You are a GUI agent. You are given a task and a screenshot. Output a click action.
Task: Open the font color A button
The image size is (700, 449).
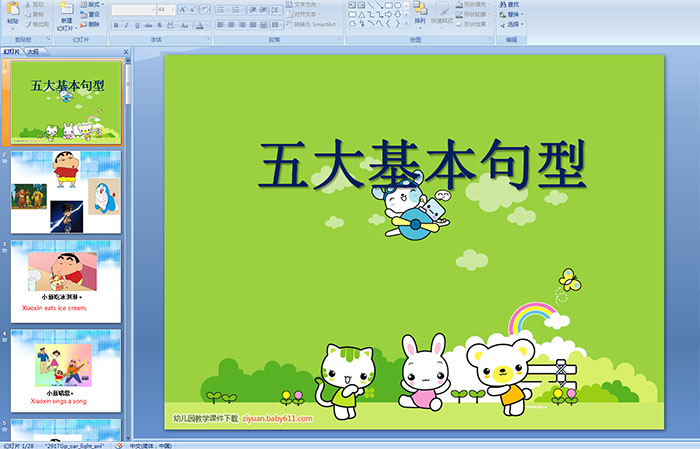pos(201,25)
